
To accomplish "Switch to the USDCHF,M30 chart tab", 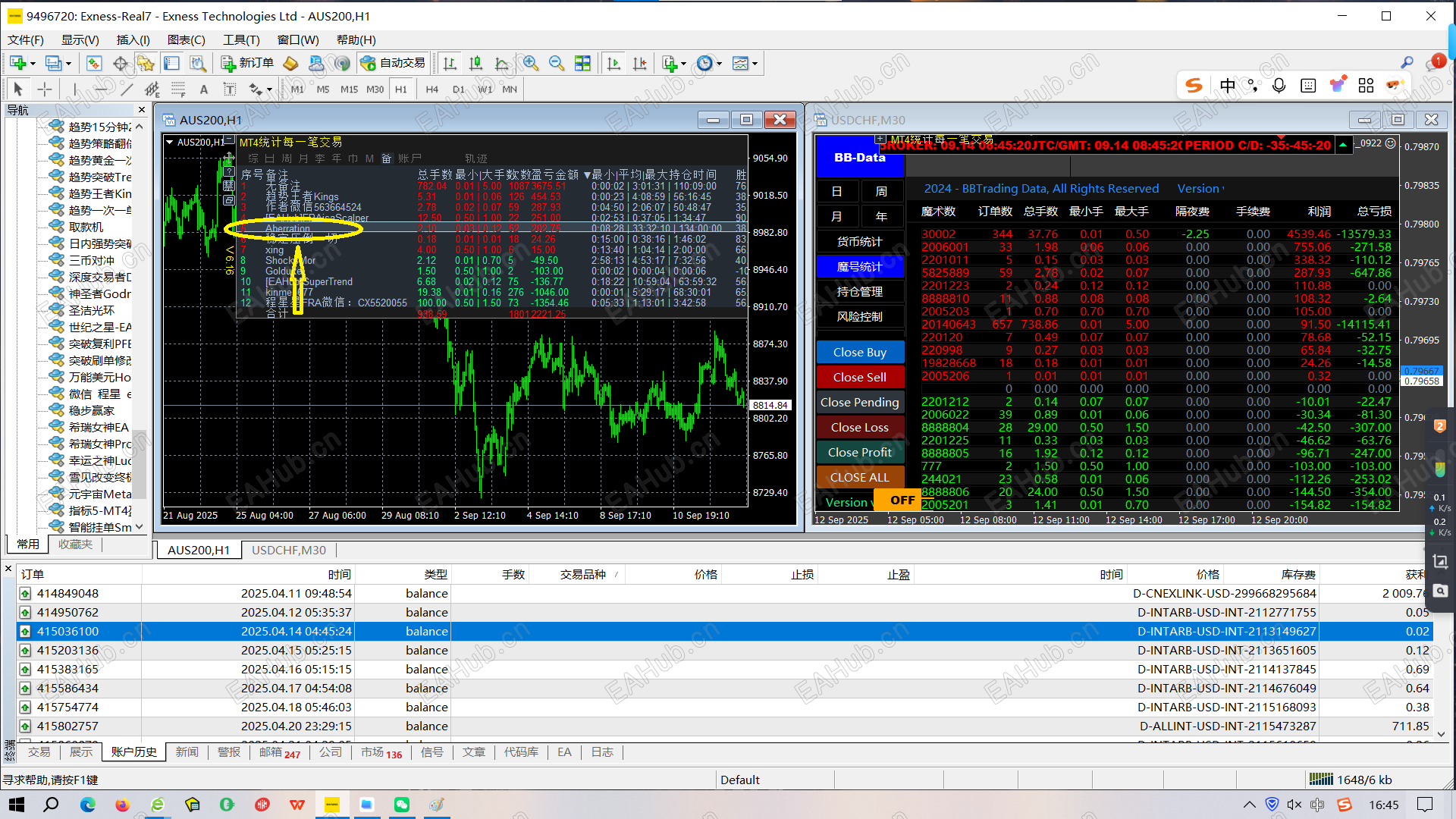I will (x=288, y=551).
